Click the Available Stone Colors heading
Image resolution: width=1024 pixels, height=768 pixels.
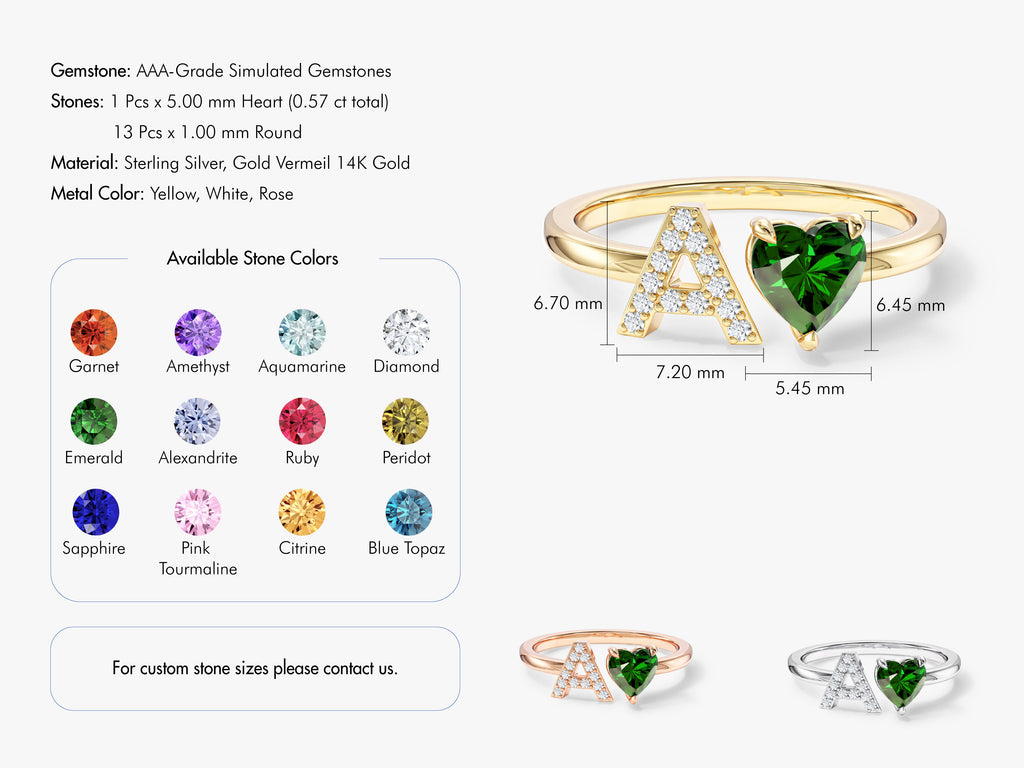tap(253, 258)
